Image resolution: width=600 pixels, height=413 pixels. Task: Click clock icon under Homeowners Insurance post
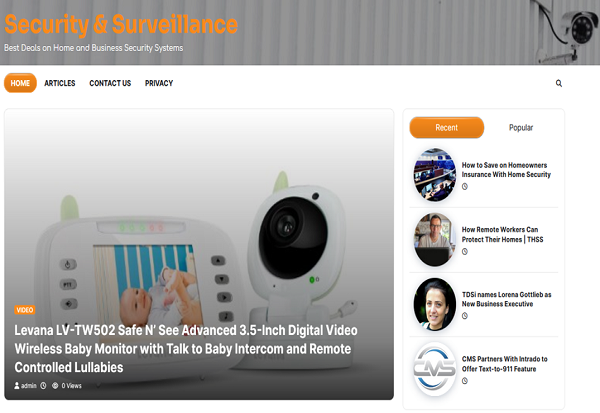click(x=465, y=186)
